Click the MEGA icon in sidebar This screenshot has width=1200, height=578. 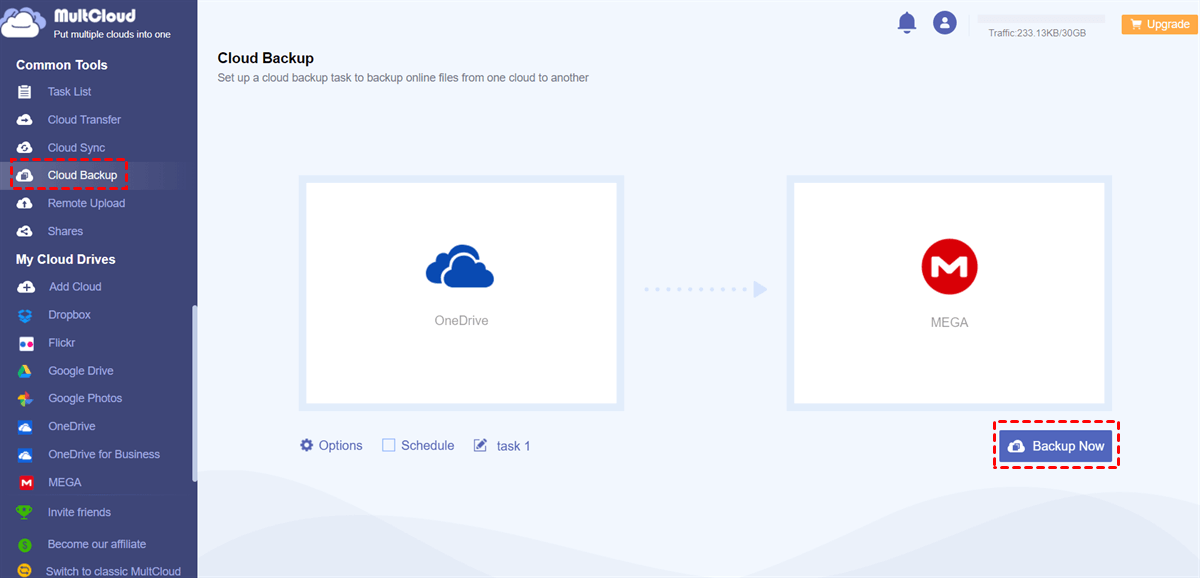tap(25, 483)
